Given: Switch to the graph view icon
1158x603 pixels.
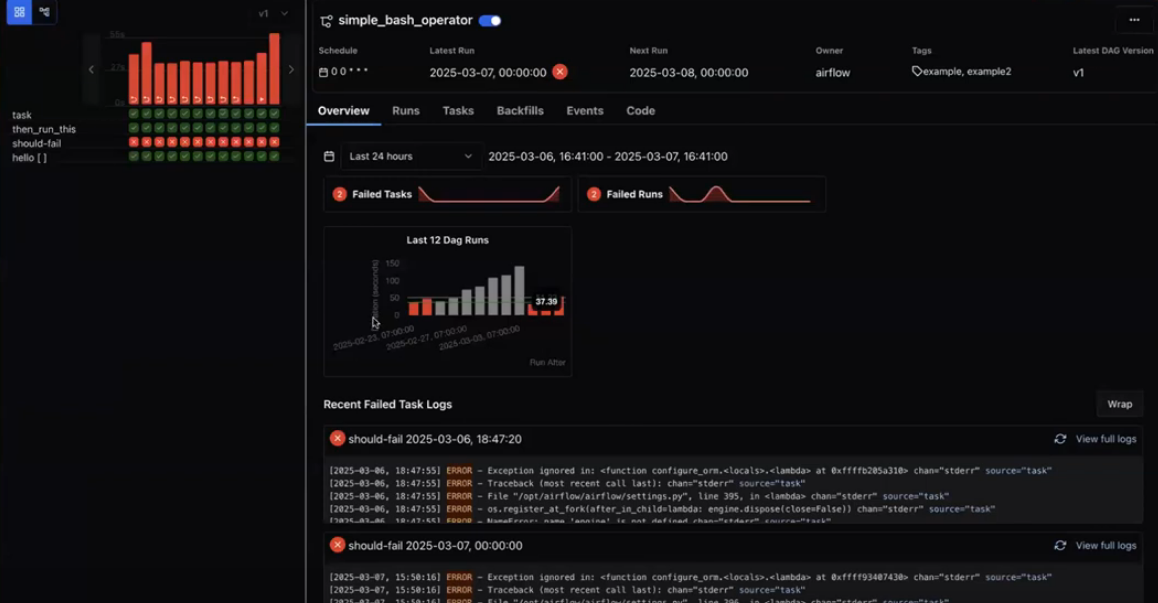Looking at the screenshot, I should [44, 12].
